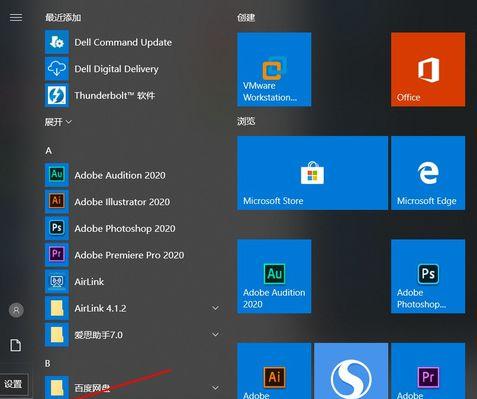Open the Start hamburger menu icon
Image resolution: width=477 pixels, height=399 pixels.
click(x=16, y=17)
